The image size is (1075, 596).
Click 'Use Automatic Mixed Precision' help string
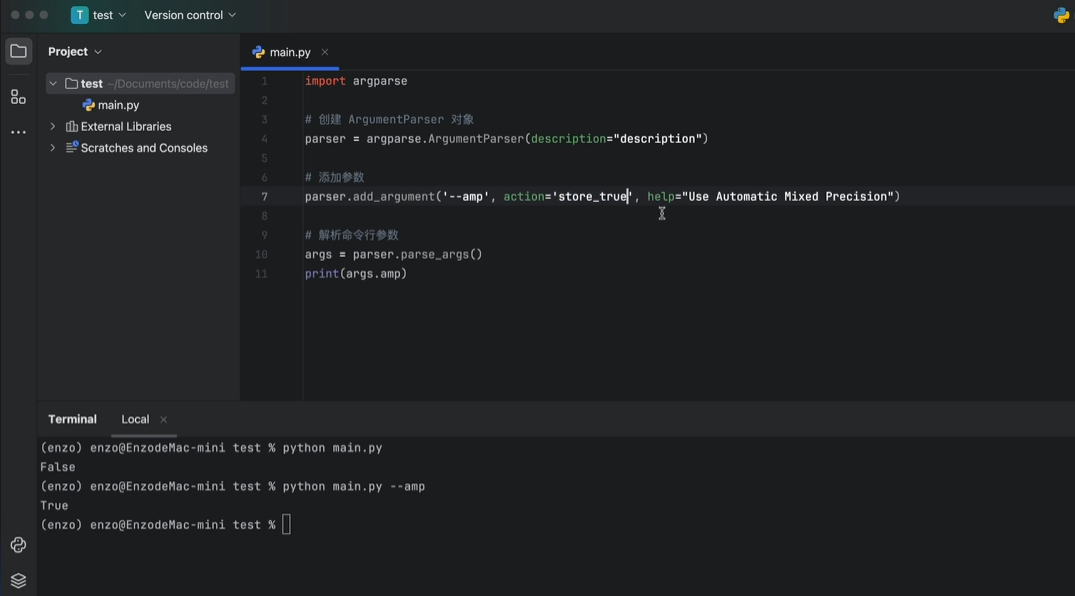coord(787,197)
